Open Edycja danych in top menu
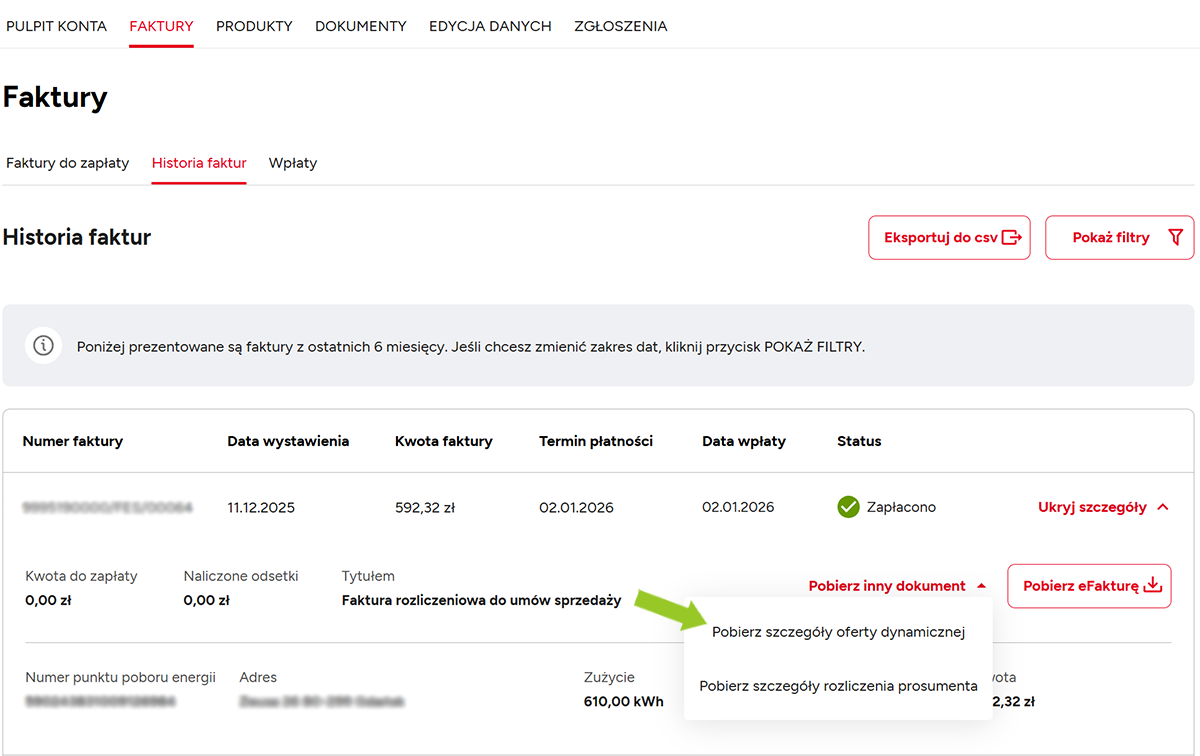The image size is (1200, 756). click(490, 26)
